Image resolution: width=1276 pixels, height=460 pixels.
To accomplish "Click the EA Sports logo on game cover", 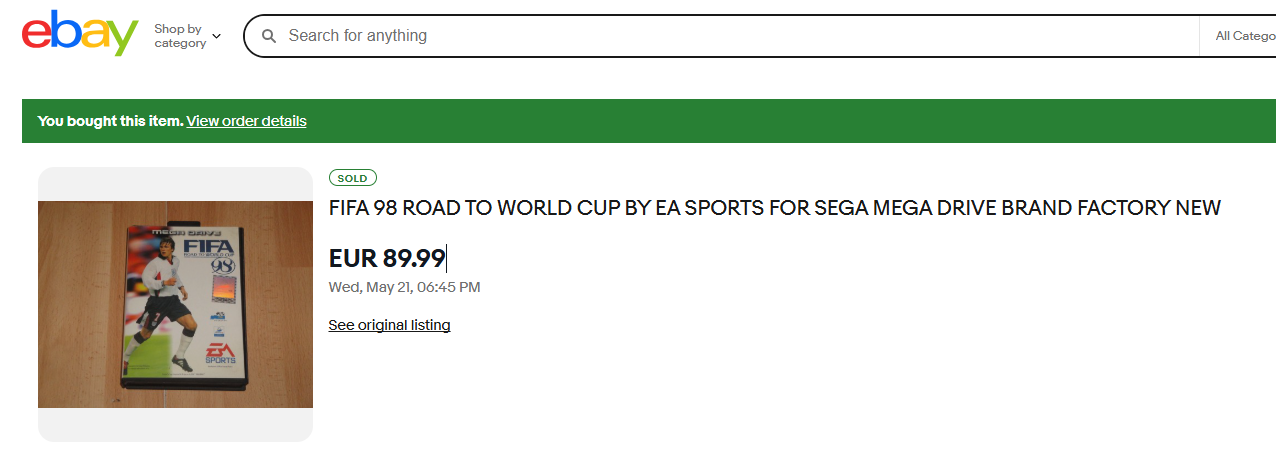I will point(221,351).
